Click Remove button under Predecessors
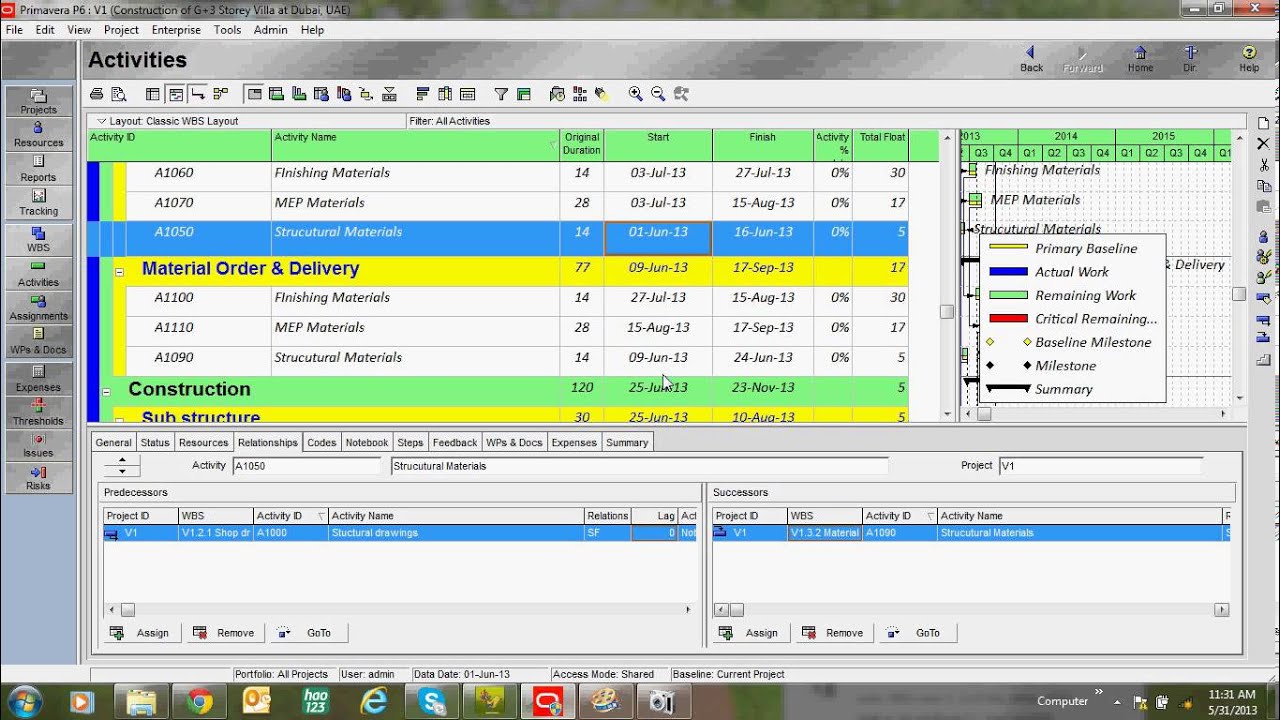 coord(224,633)
